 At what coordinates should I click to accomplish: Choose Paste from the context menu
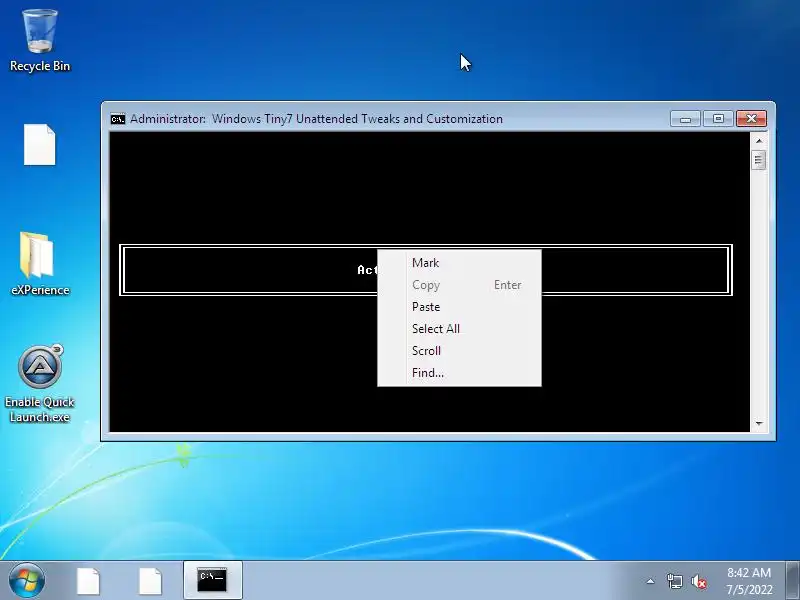[459, 307]
